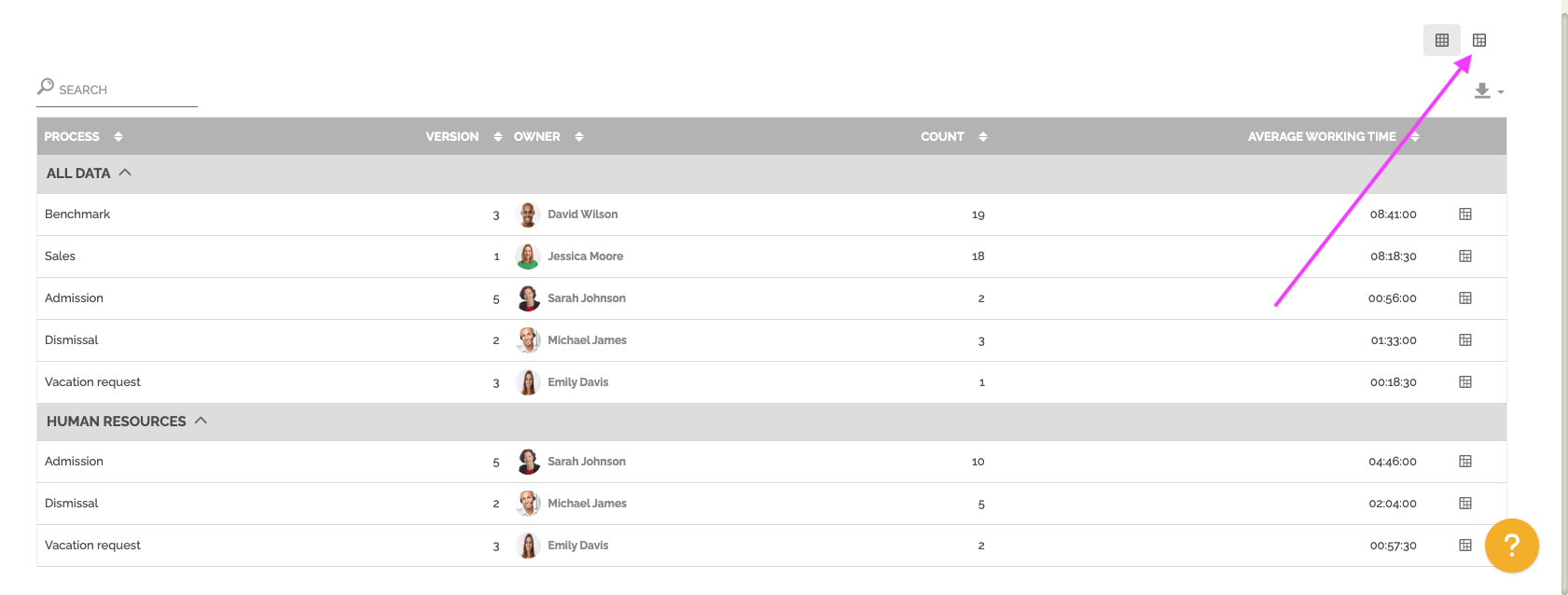Open details table icon for Benchmark row
Viewport: 1568px width, 595px height.
(x=1465, y=214)
